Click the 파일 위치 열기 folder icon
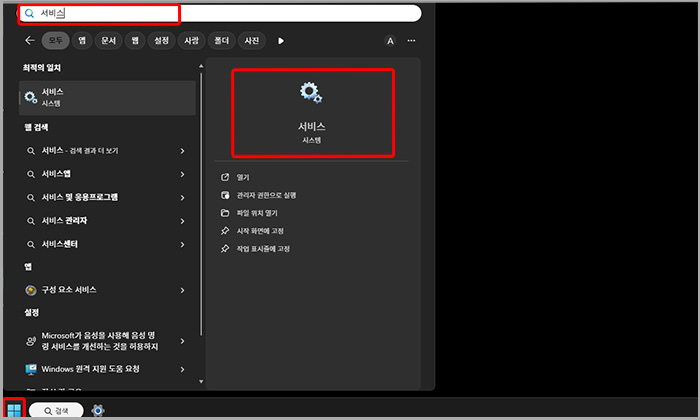The width and height of the screenshot is (700, 420). click(225, 213)
